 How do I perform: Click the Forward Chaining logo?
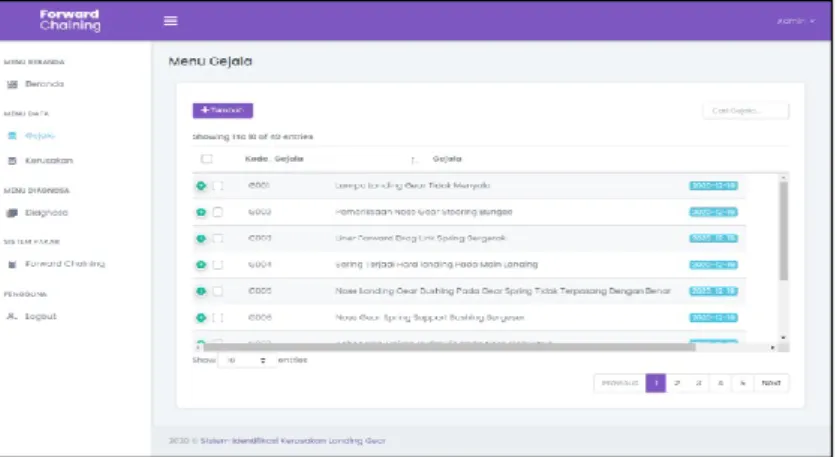70,20
